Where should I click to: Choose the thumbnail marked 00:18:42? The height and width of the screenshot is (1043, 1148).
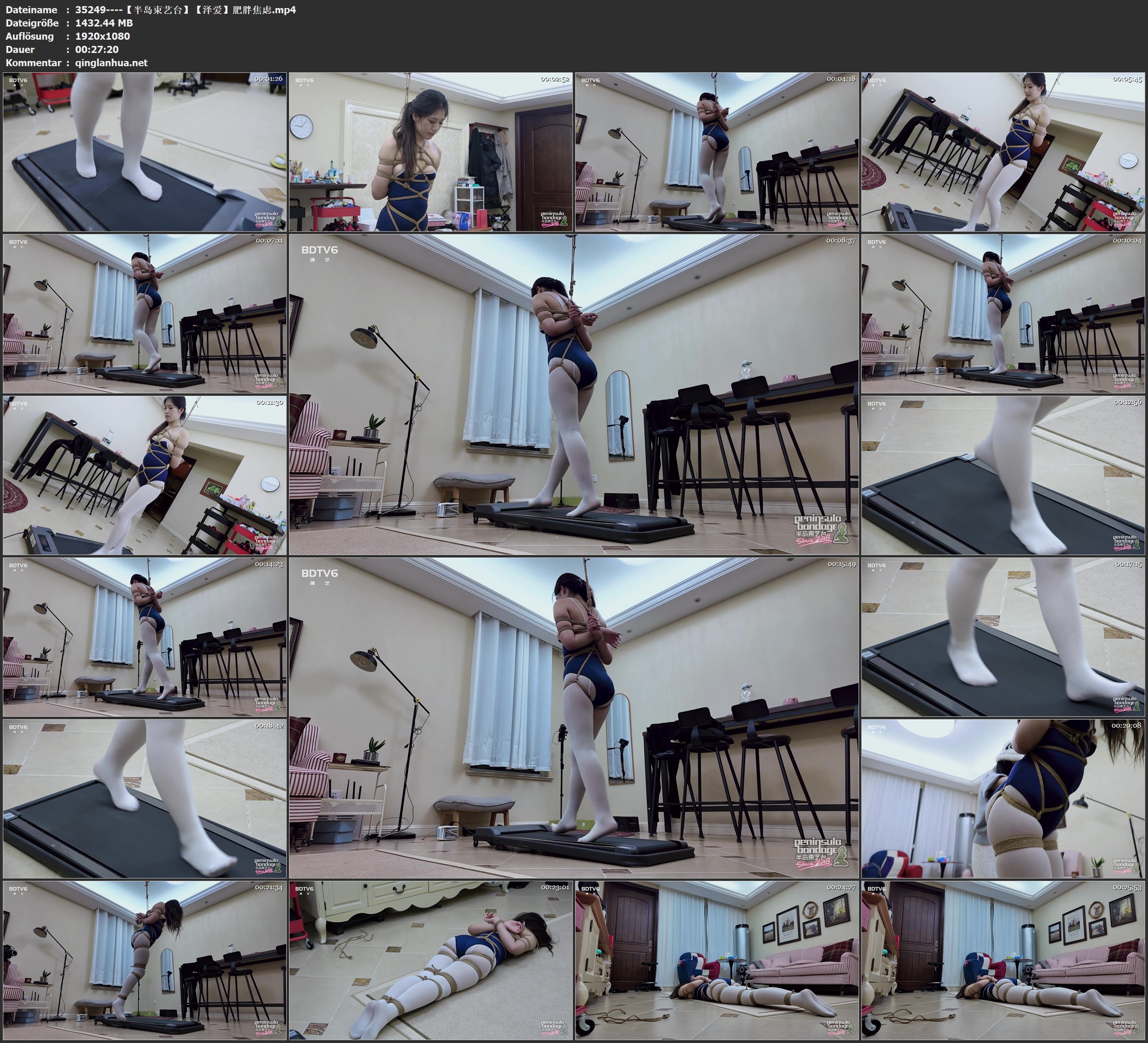(145, 799)
